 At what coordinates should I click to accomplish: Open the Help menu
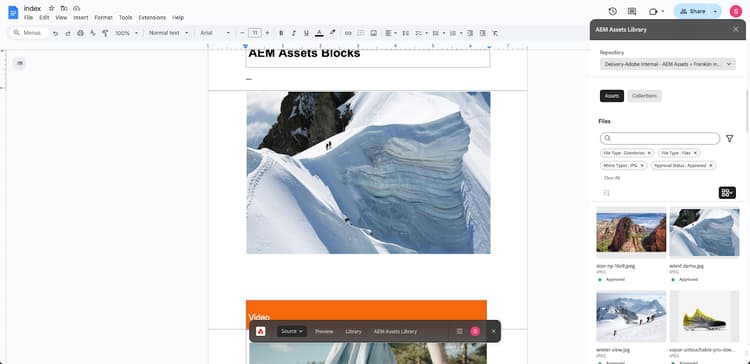(x=178, y=18)
